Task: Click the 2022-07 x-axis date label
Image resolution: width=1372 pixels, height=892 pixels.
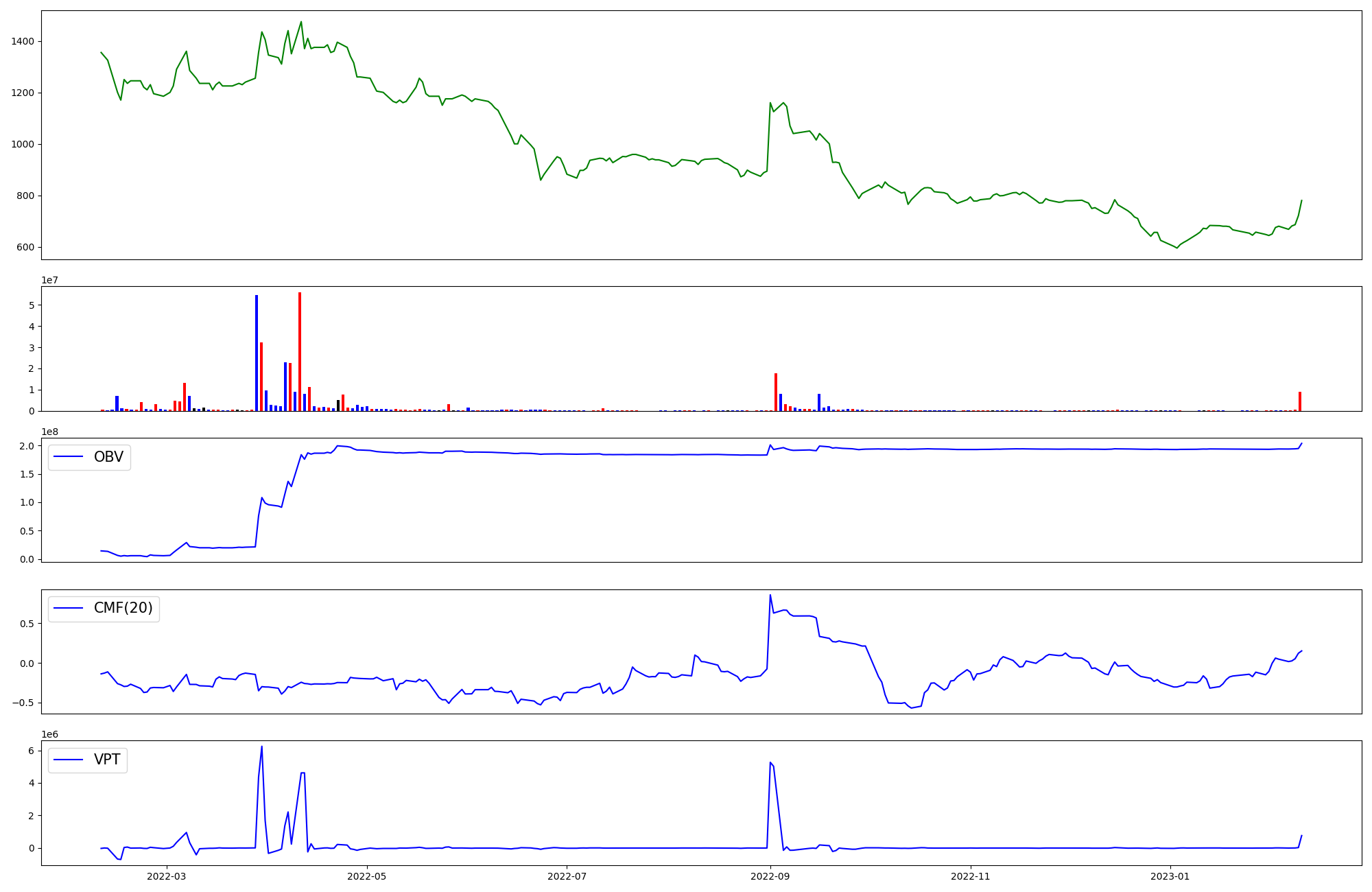Action: point(567,876)
